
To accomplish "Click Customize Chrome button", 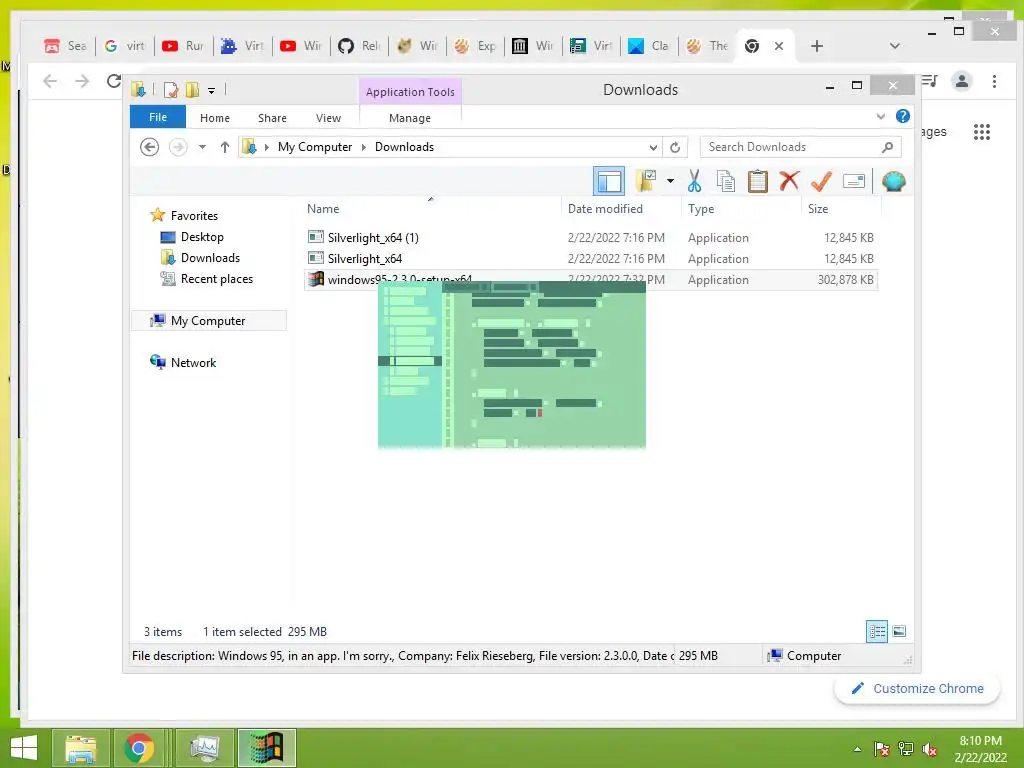I will point(917,688).
